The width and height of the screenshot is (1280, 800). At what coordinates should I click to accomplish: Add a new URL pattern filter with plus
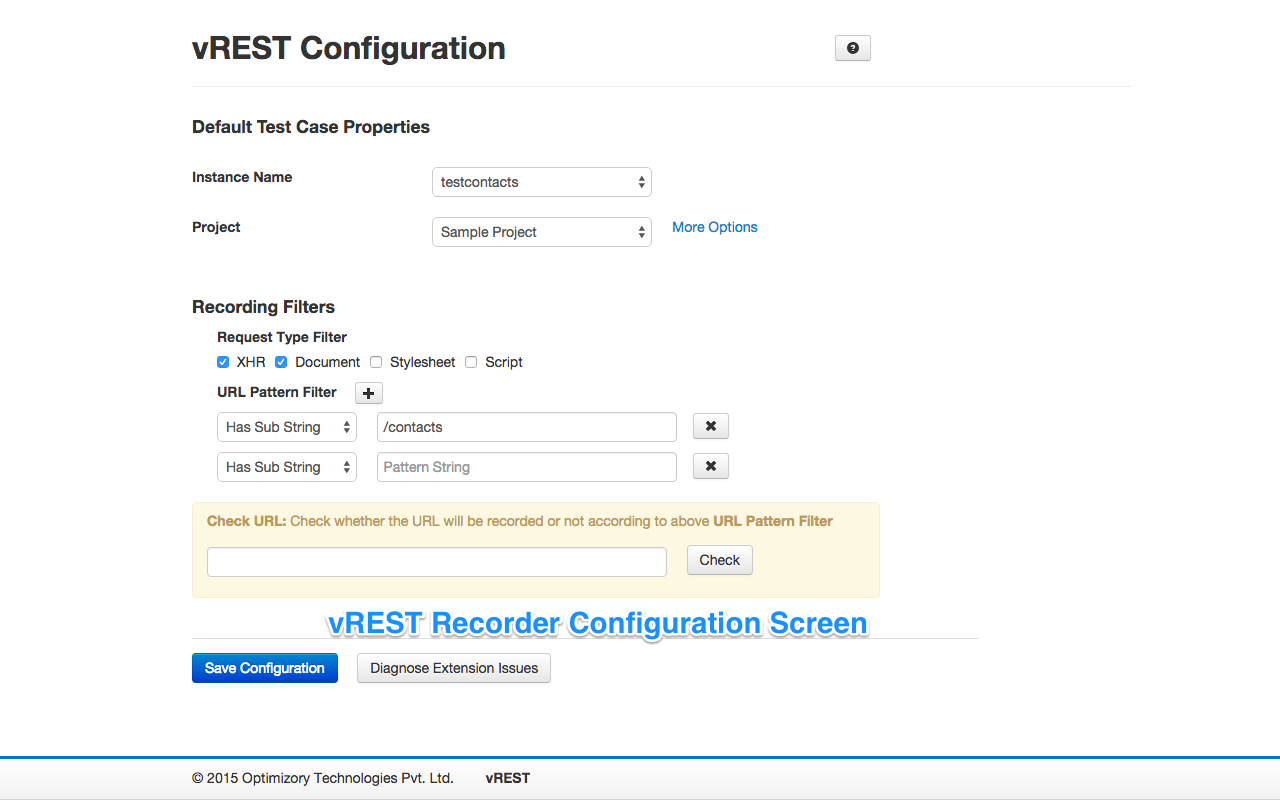[x=368, y=393]
